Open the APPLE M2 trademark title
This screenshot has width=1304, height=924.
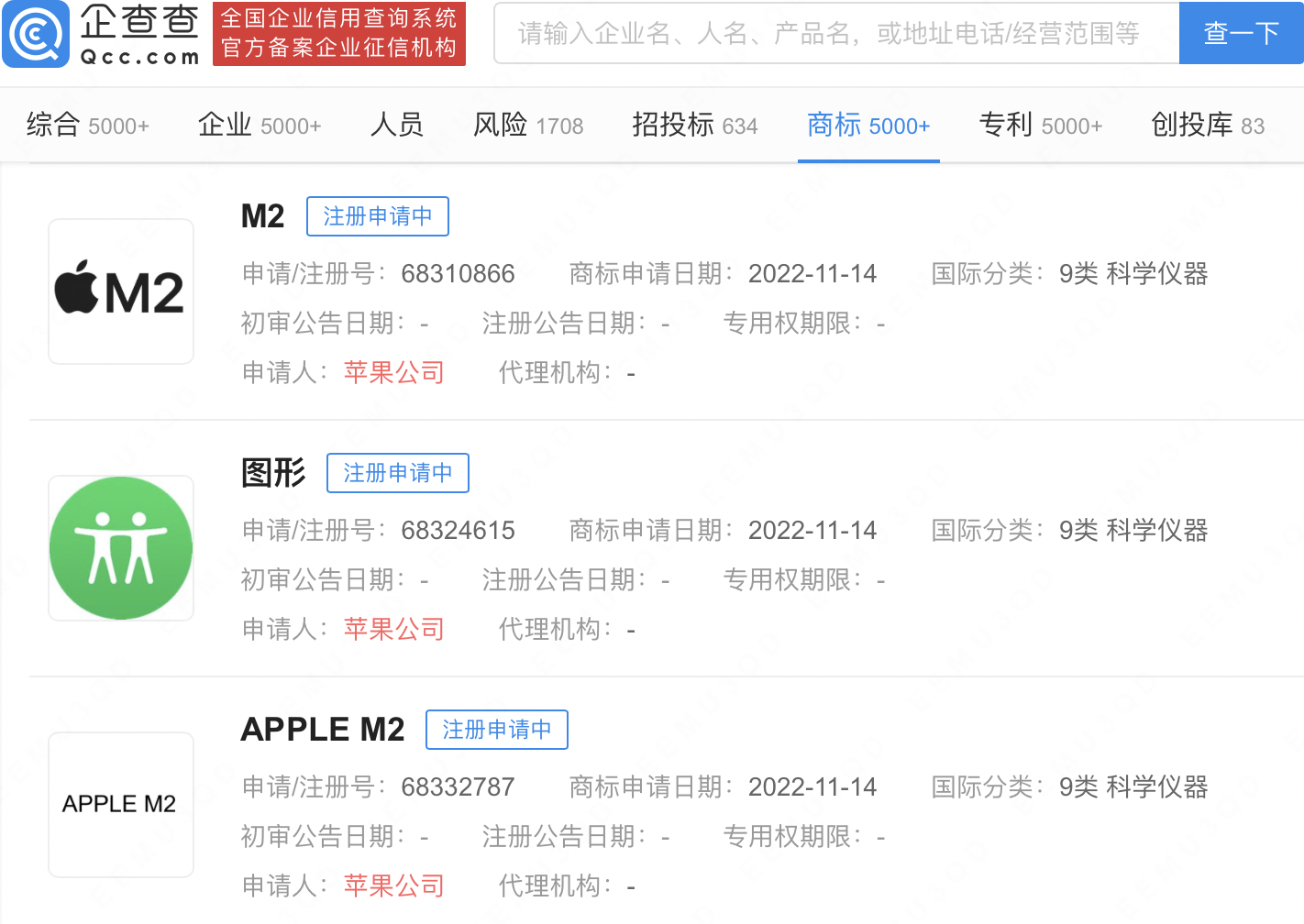coord(323,730)
